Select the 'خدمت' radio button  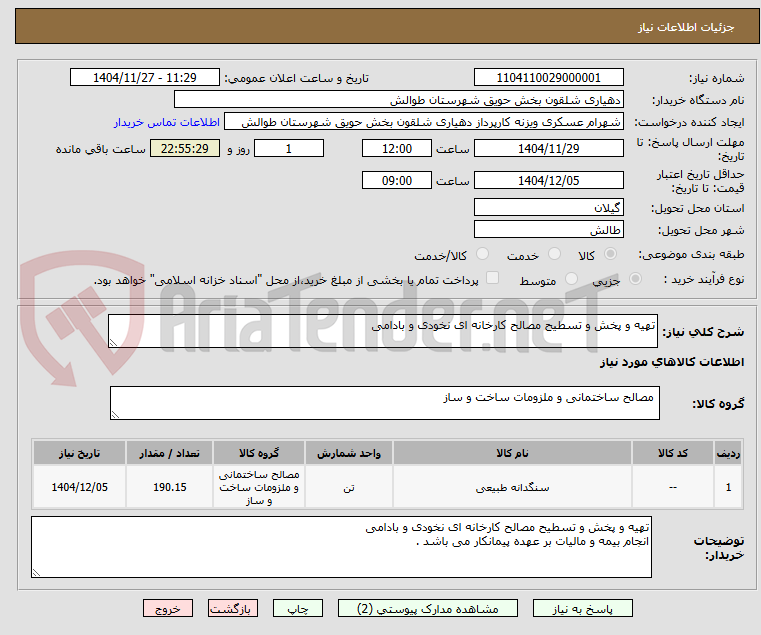tap(554, 254)
